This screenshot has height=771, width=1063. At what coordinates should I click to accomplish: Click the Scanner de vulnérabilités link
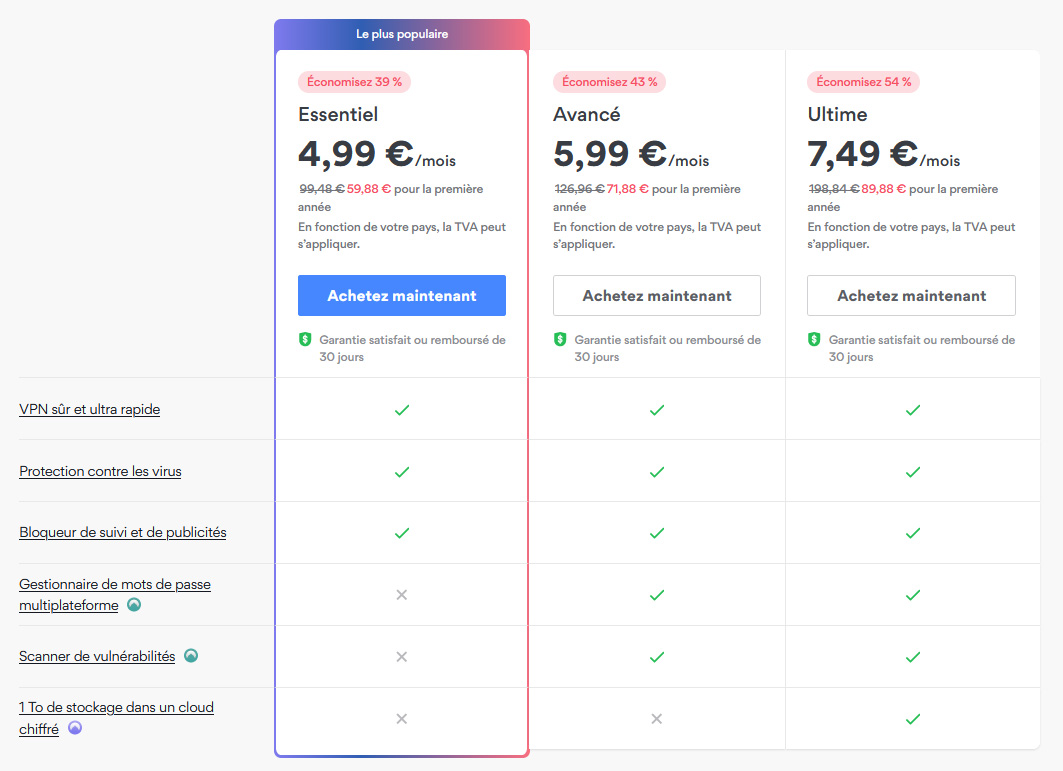(97, 656)
